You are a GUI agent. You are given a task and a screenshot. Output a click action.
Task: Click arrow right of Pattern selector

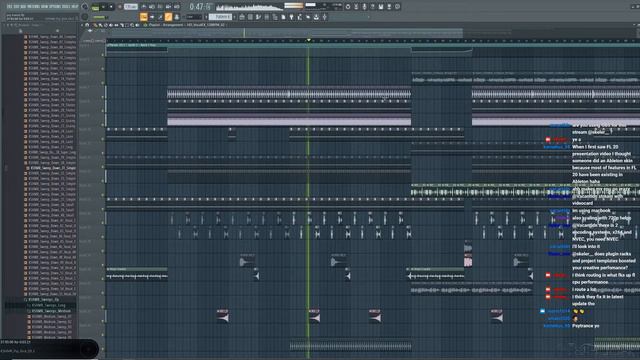coord(234,17)
